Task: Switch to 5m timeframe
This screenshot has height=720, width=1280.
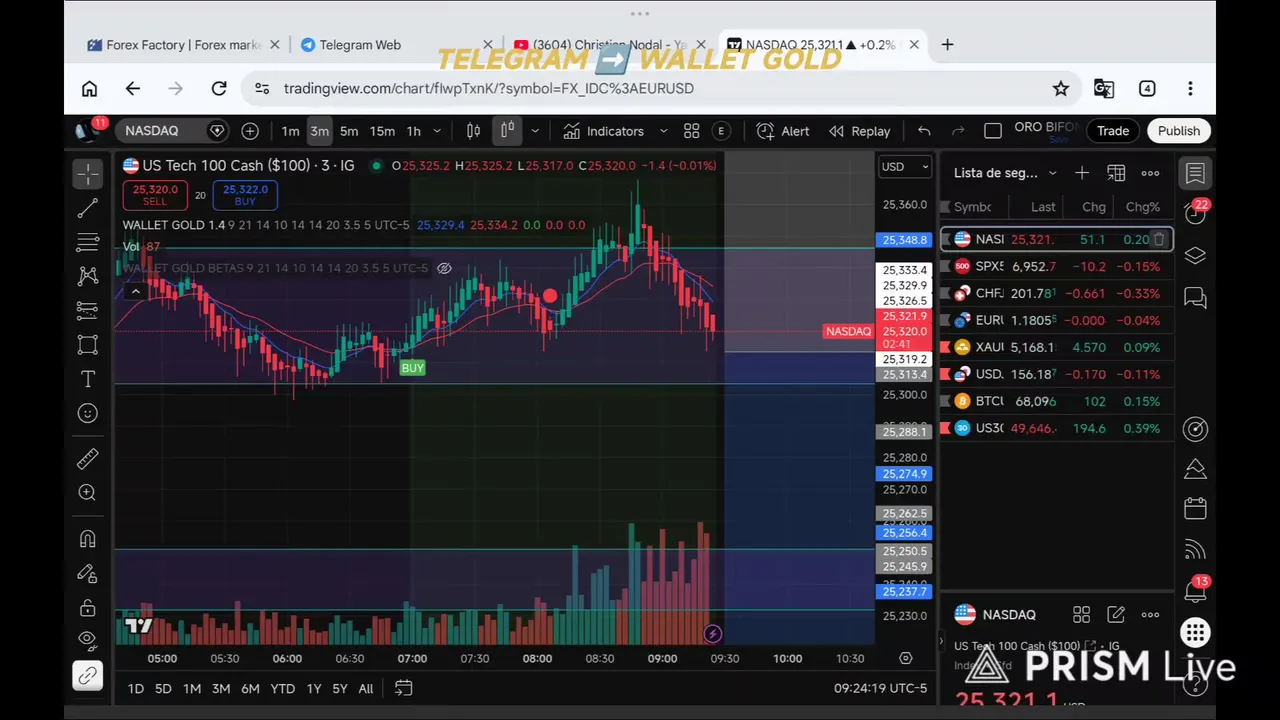Action: pos(349,131)
